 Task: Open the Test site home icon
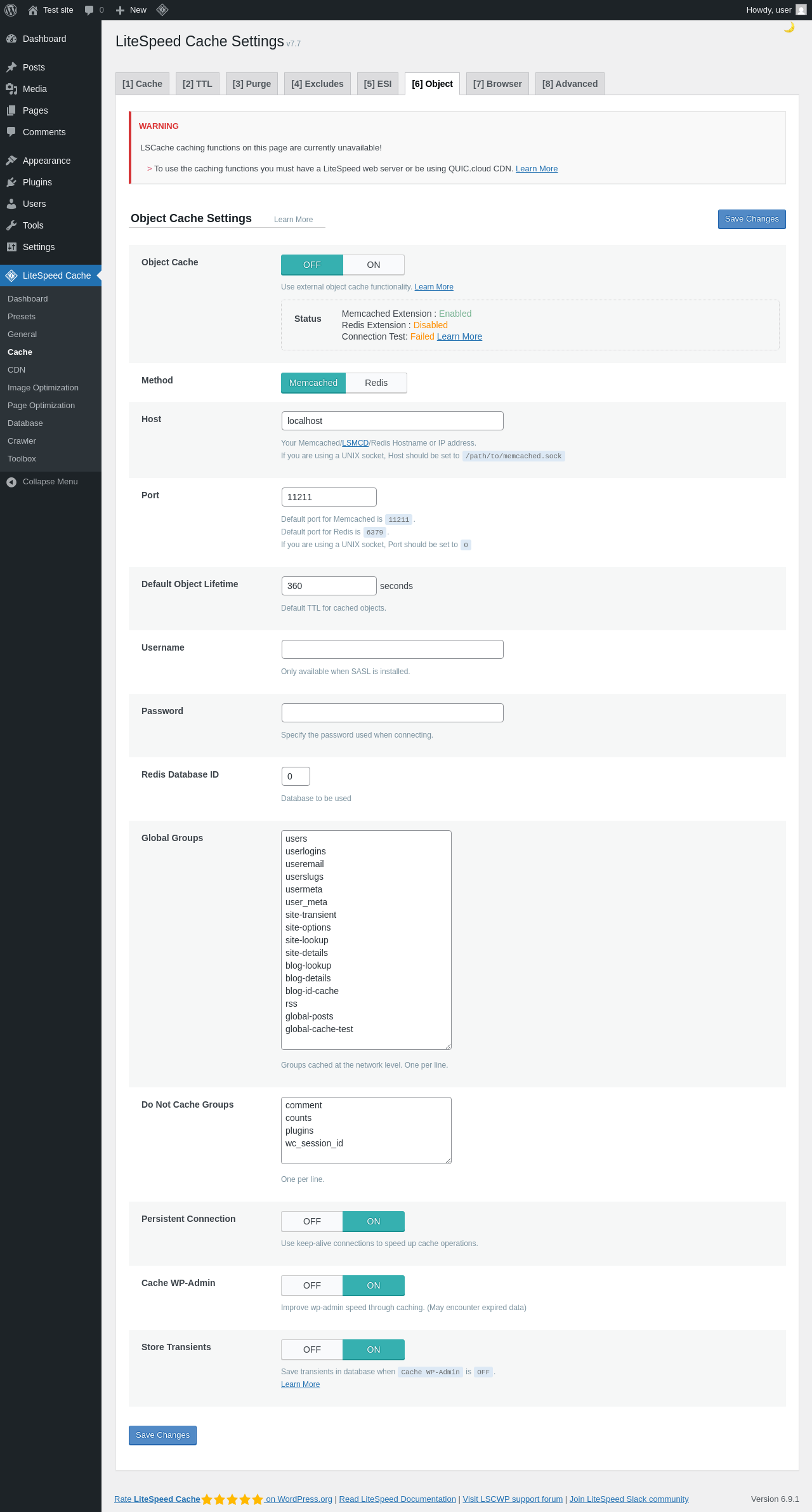(33, 10)
